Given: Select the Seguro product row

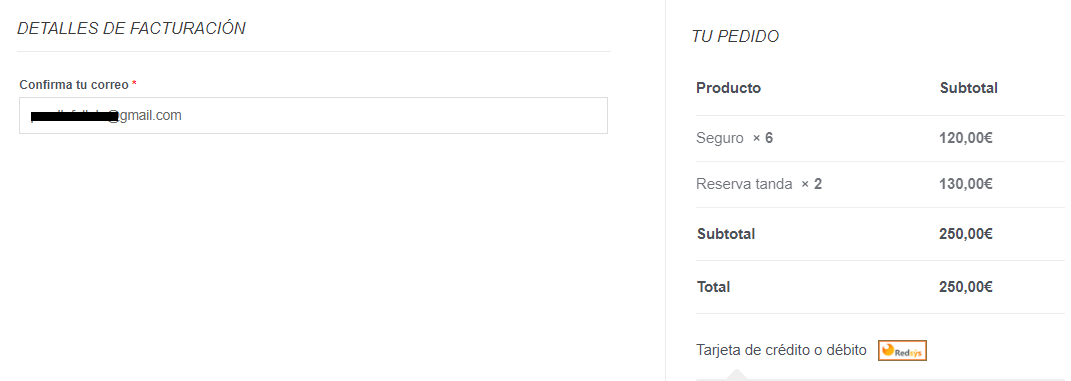Looking at the screenshot, I should 880,139.
